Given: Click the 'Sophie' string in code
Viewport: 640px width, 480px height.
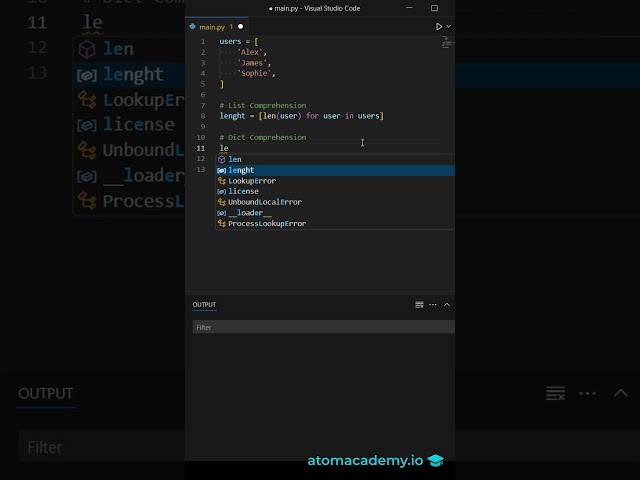Looking at the screenshot, I should tap(256, 73).
